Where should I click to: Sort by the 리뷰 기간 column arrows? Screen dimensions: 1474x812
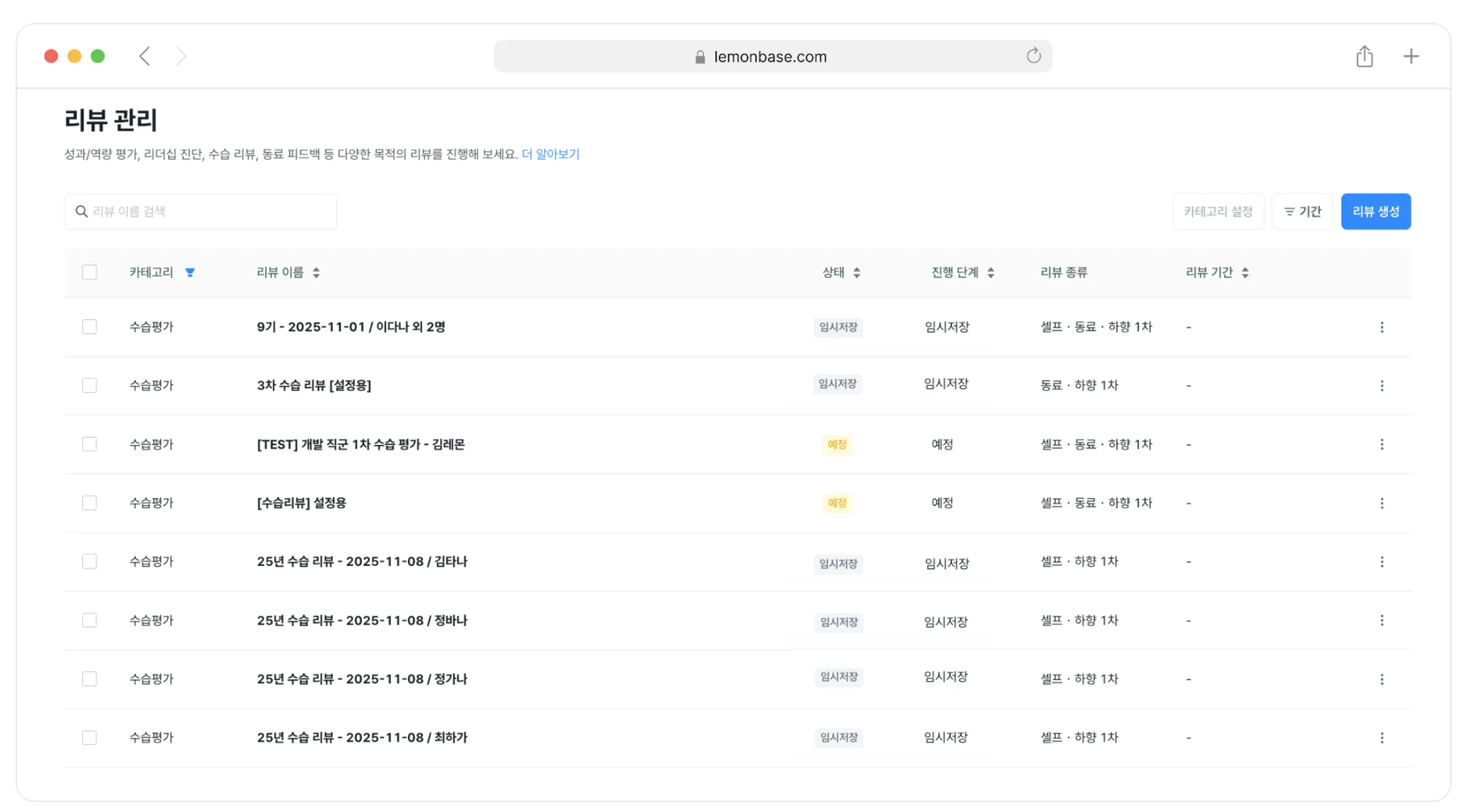[1245, 273]
